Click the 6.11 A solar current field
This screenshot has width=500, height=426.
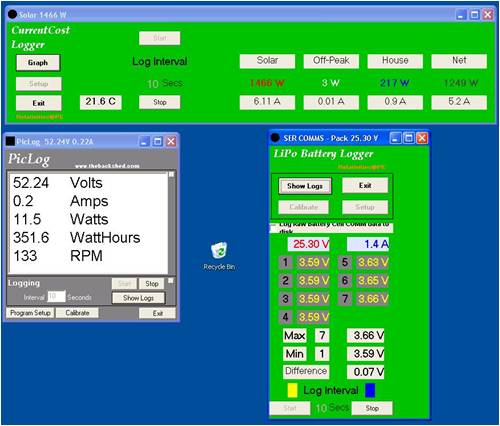point(267,102)
